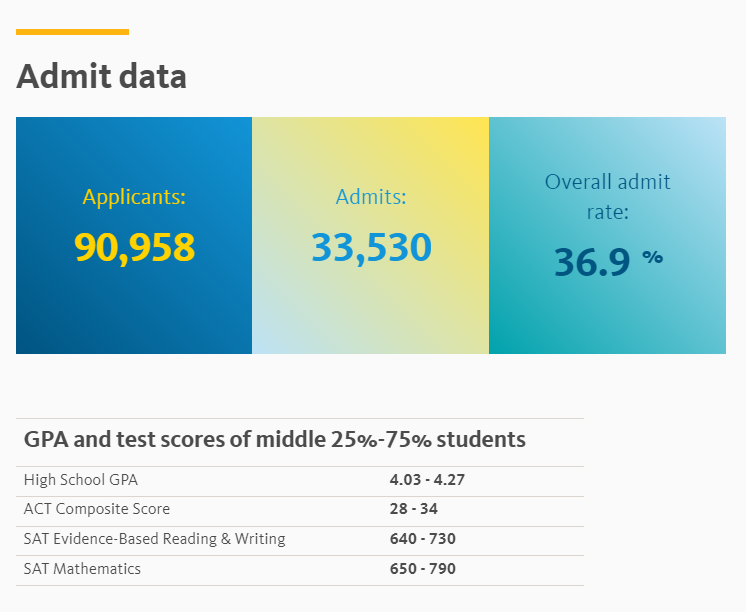Select the SAT Mathematics row label

pos(82,569)
